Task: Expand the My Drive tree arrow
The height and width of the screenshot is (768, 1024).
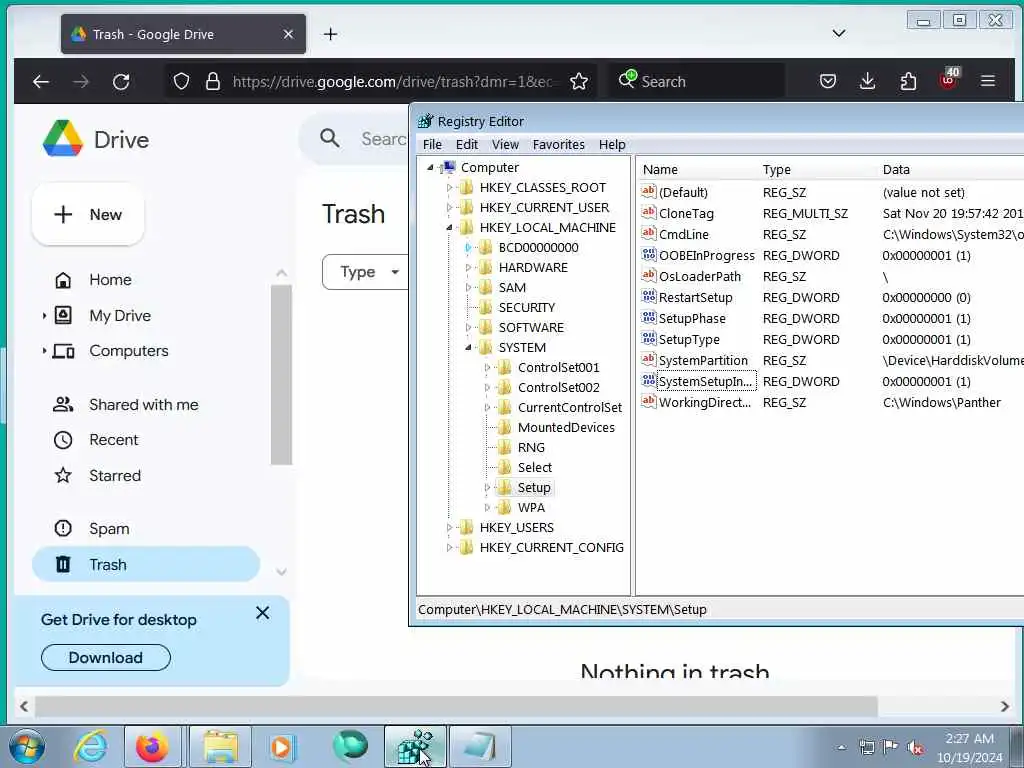Action: tap(44, 315)
